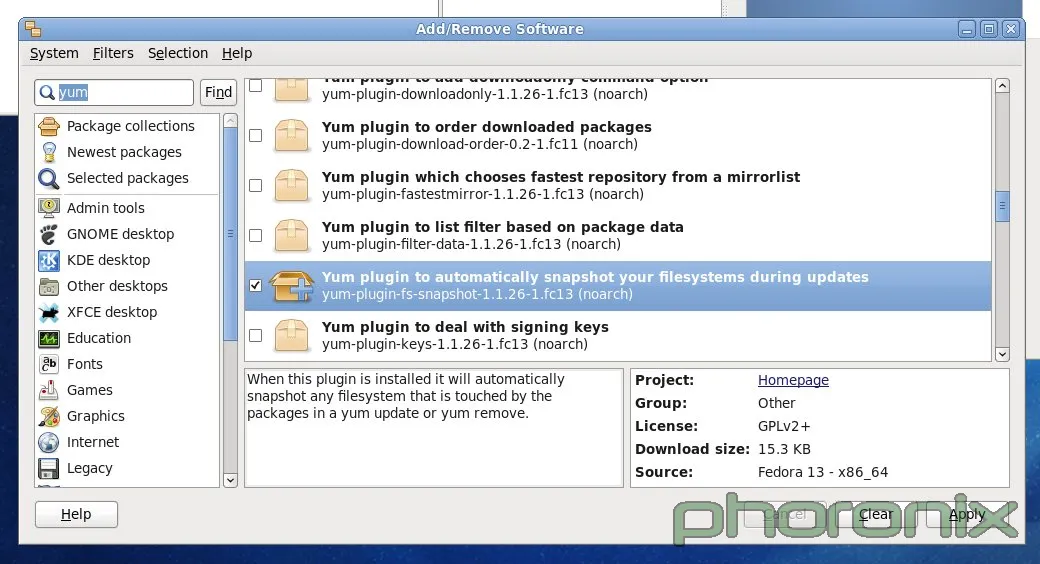This screenshot has width=1040, height=564.
Task: Click the yum-plugin-keys package box icon
Action: [292, 336]
